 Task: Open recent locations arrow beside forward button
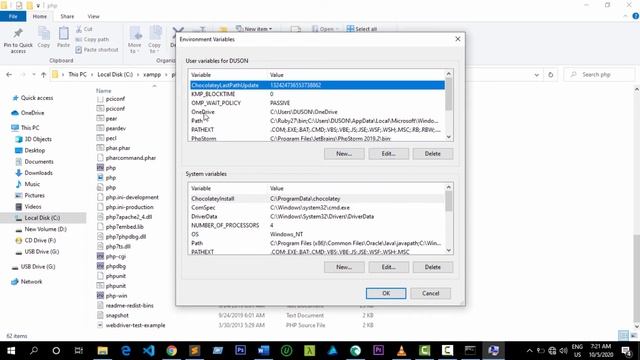coord(33,75)
